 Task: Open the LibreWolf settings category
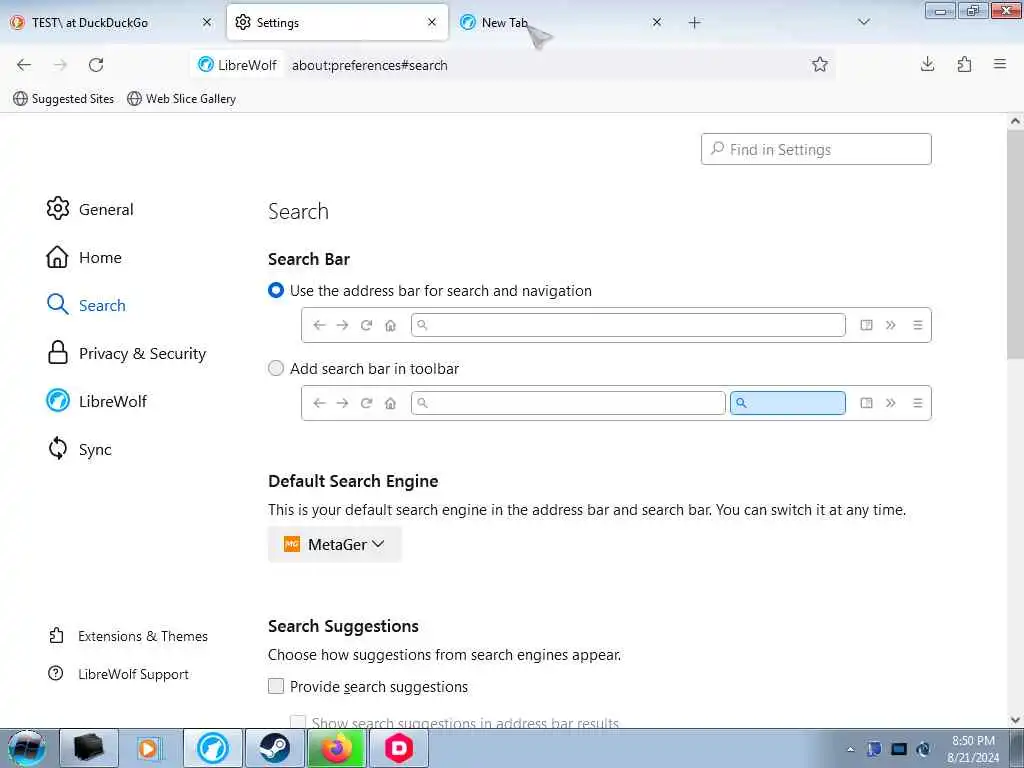[x=97, y=401]
